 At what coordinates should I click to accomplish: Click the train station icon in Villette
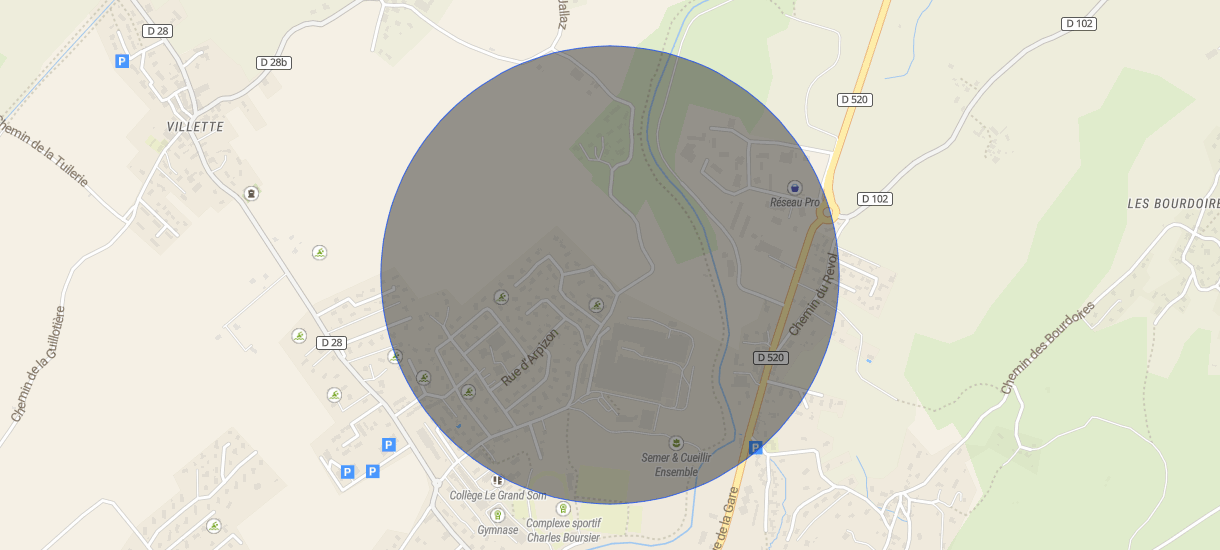click(x=251, y=193)
